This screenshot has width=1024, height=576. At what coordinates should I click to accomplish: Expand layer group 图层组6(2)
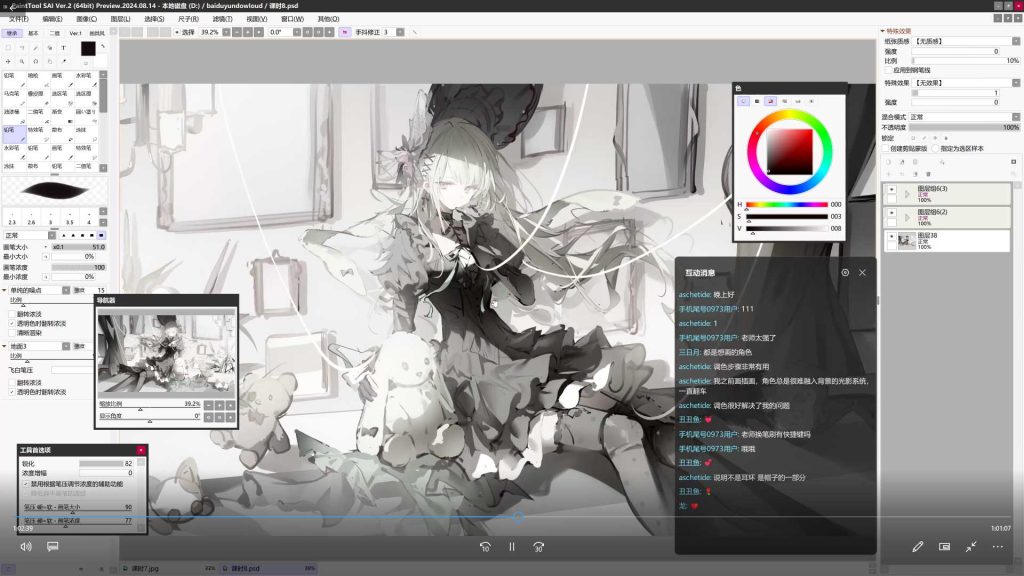coord(907,217)
